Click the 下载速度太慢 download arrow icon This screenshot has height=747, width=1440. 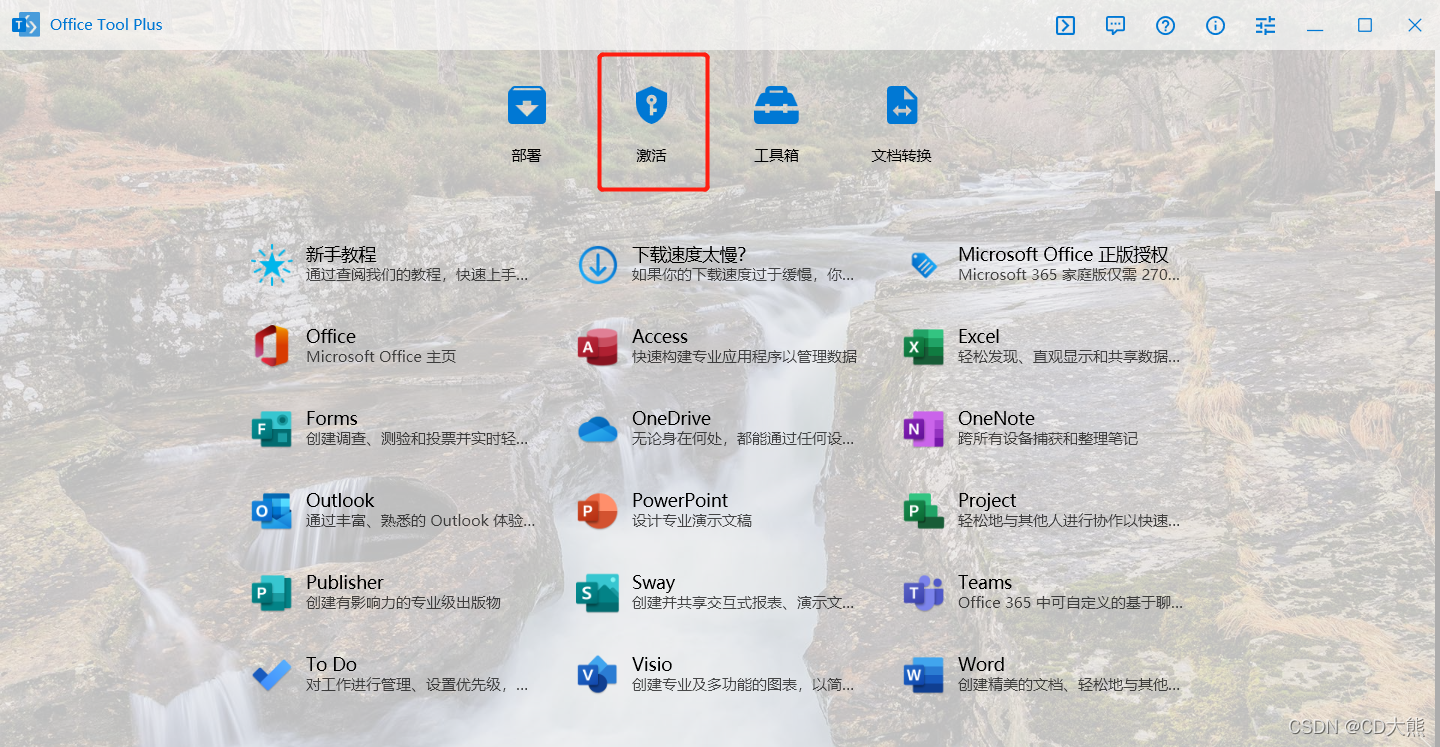(x=598, y=265)
